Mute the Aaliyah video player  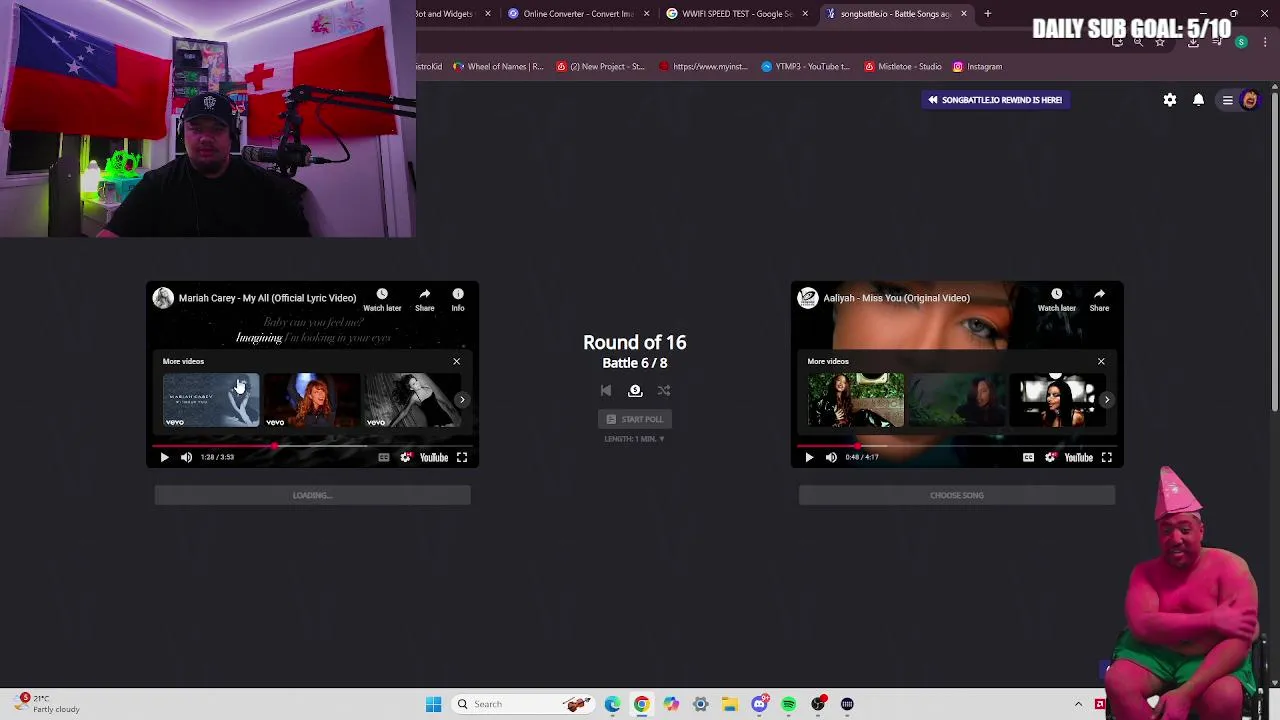pos(831,457)
